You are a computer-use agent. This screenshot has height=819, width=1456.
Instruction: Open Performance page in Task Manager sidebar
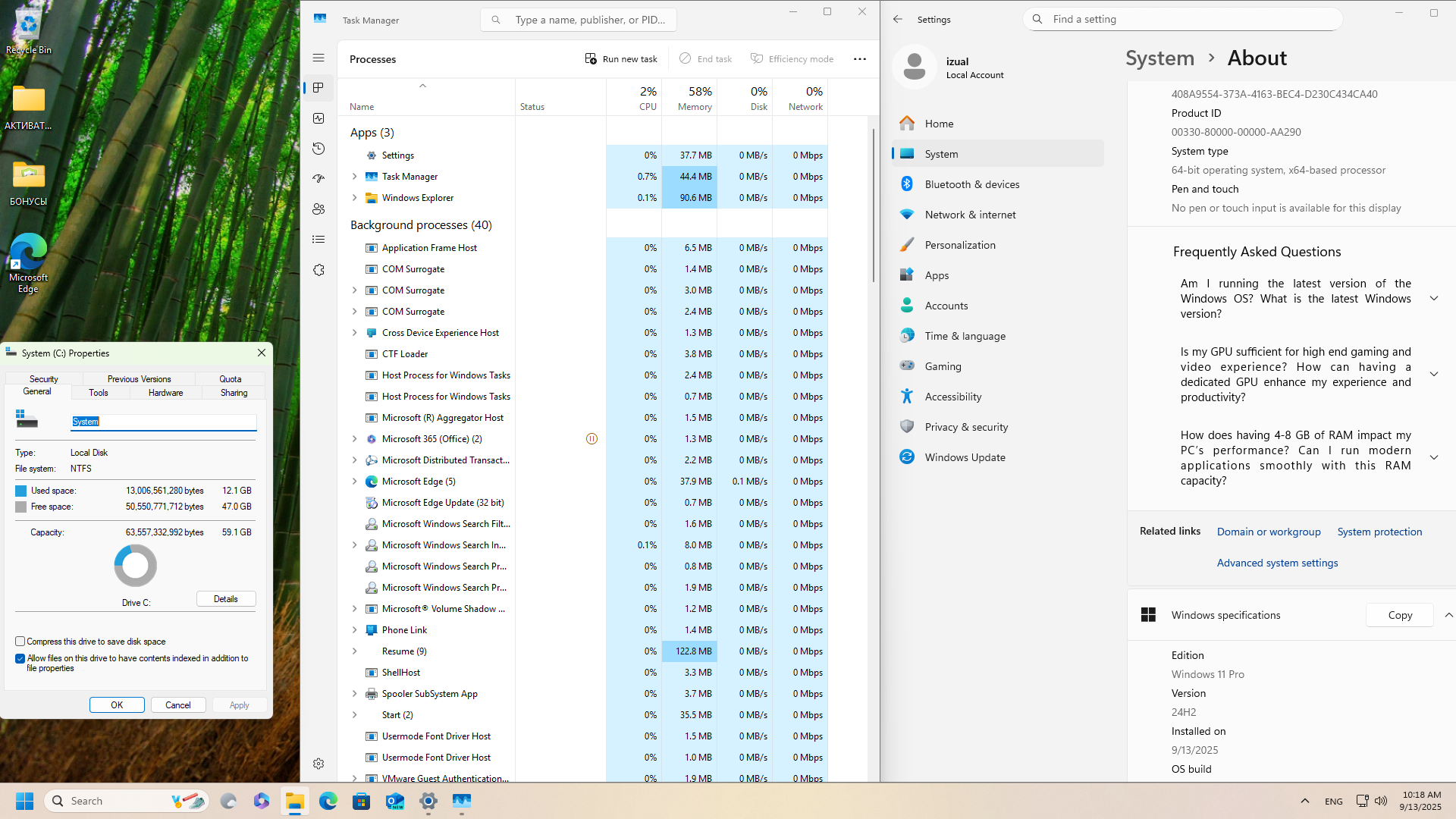tap(318, 118)
